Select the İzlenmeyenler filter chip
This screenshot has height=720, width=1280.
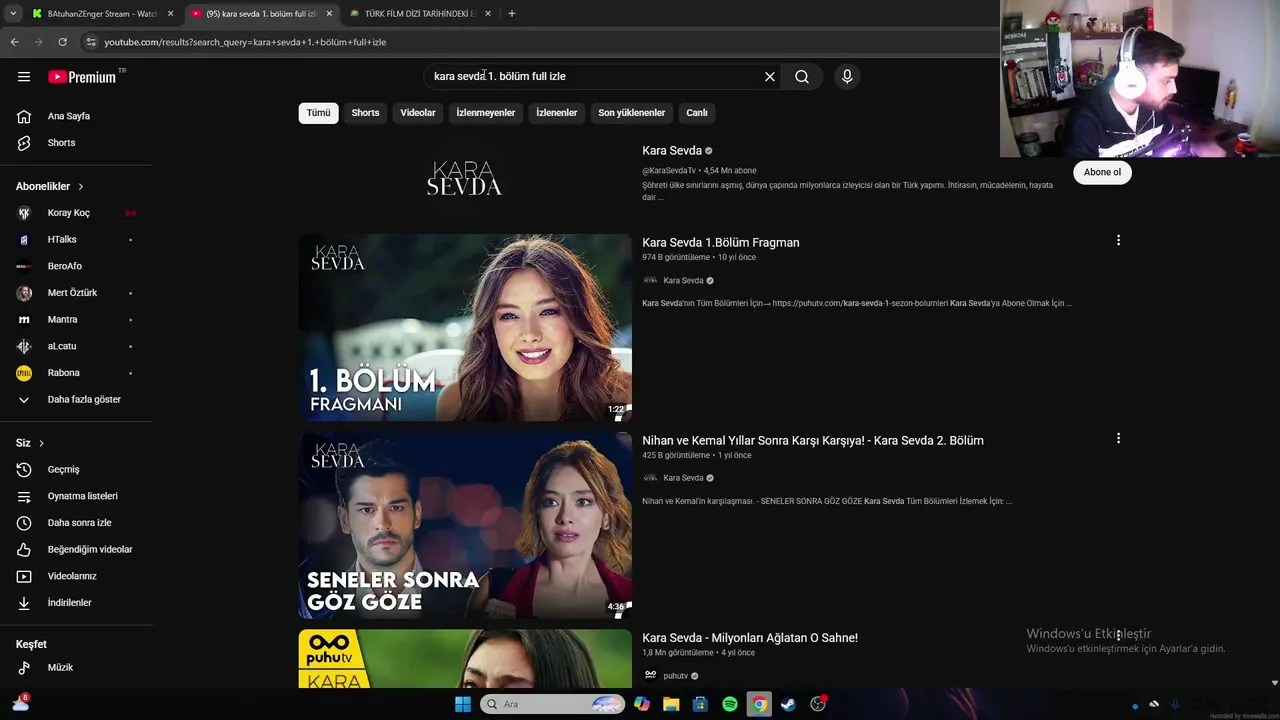pyautogui.click(x=486, y=113)
